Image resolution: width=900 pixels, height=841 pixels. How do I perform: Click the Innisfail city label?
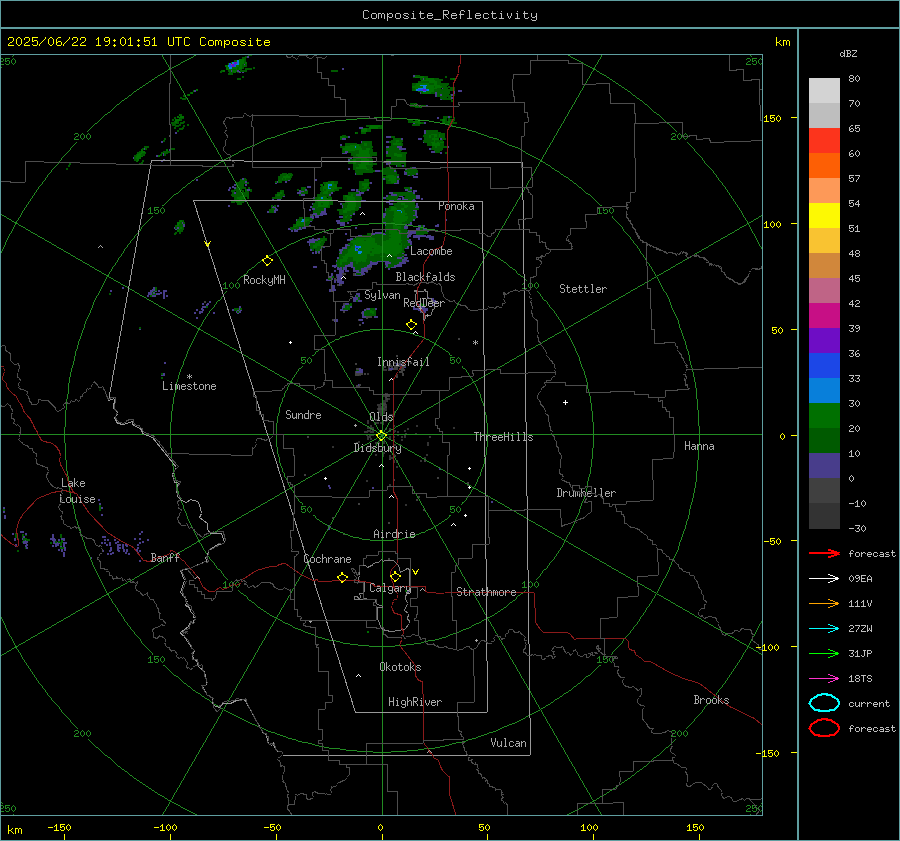click(403, 362)
